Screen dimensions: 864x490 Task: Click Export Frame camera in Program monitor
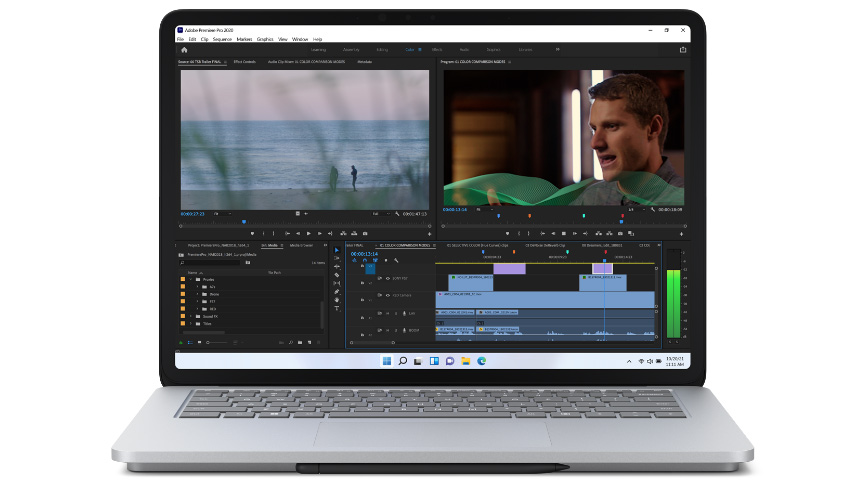coord(620,234)
